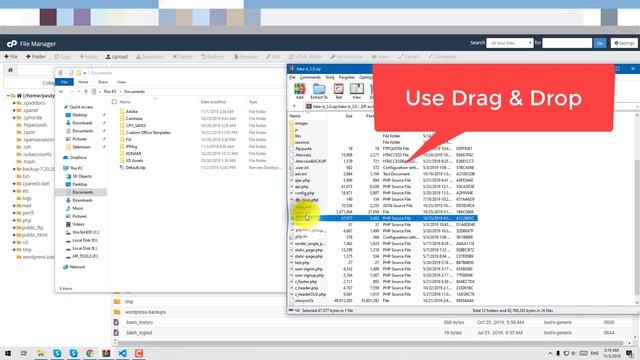The height and width of the screenshot is (360, 640).
Task: Click the Download button in cPanel toolbar
Action: point(150,57)
